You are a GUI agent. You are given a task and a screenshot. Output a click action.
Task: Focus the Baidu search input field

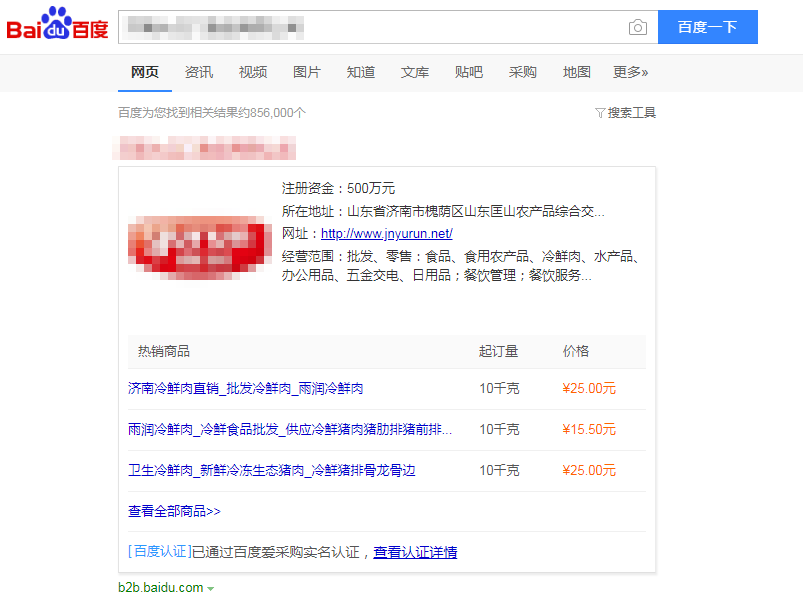(388, 27)
